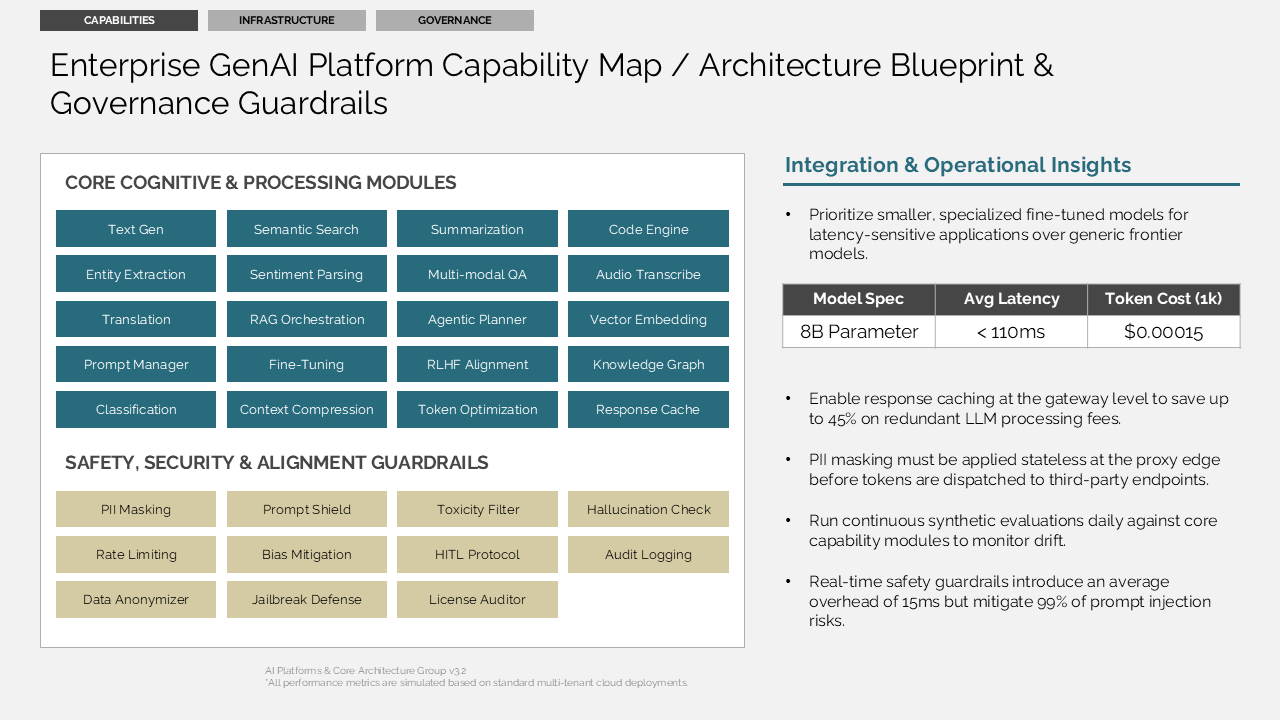Click the slide title starting with Enterprise GenAI Platform
This screenshot has width=1280, height=720.
(x=551, y=84)
